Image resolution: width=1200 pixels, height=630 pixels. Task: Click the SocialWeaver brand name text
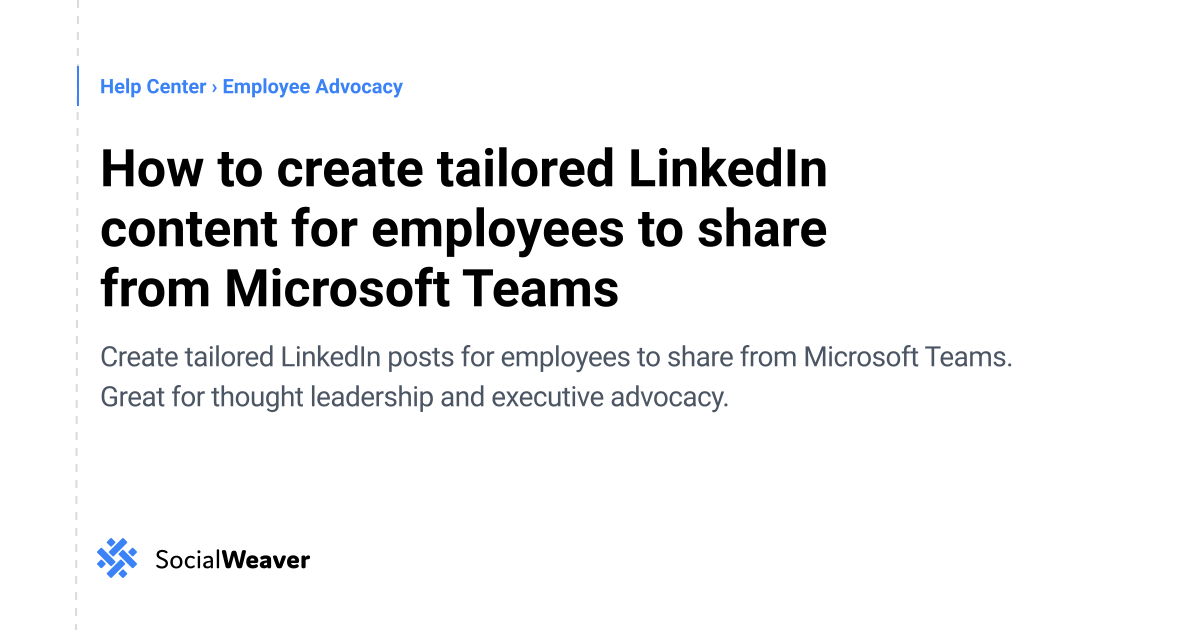tap(232, 559)
